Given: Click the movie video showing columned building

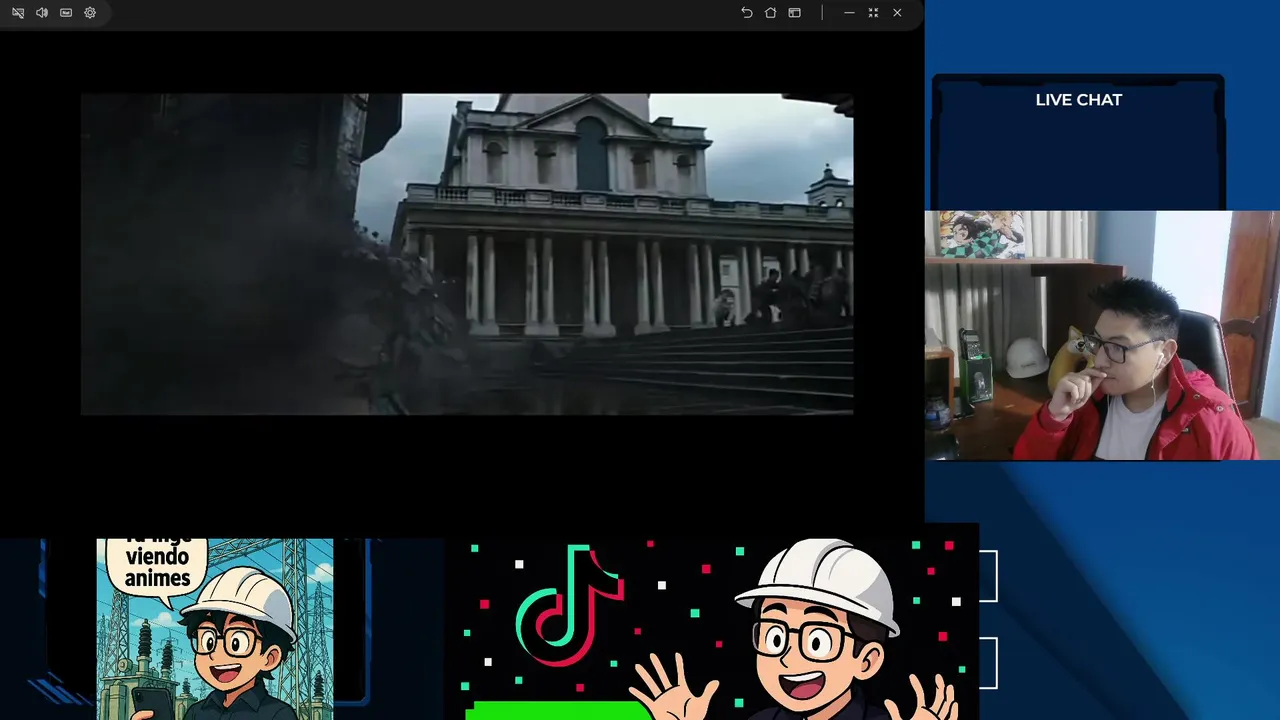Looking at the screenshot, I should point(467,254).
